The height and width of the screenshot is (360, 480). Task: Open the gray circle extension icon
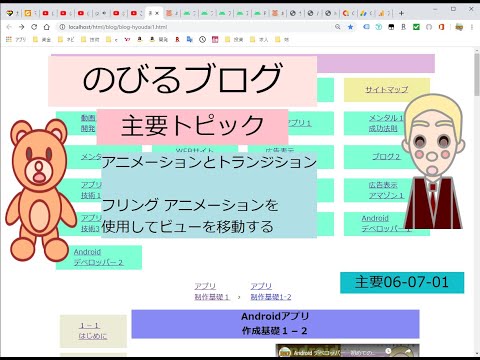click(x=429, y=27)
